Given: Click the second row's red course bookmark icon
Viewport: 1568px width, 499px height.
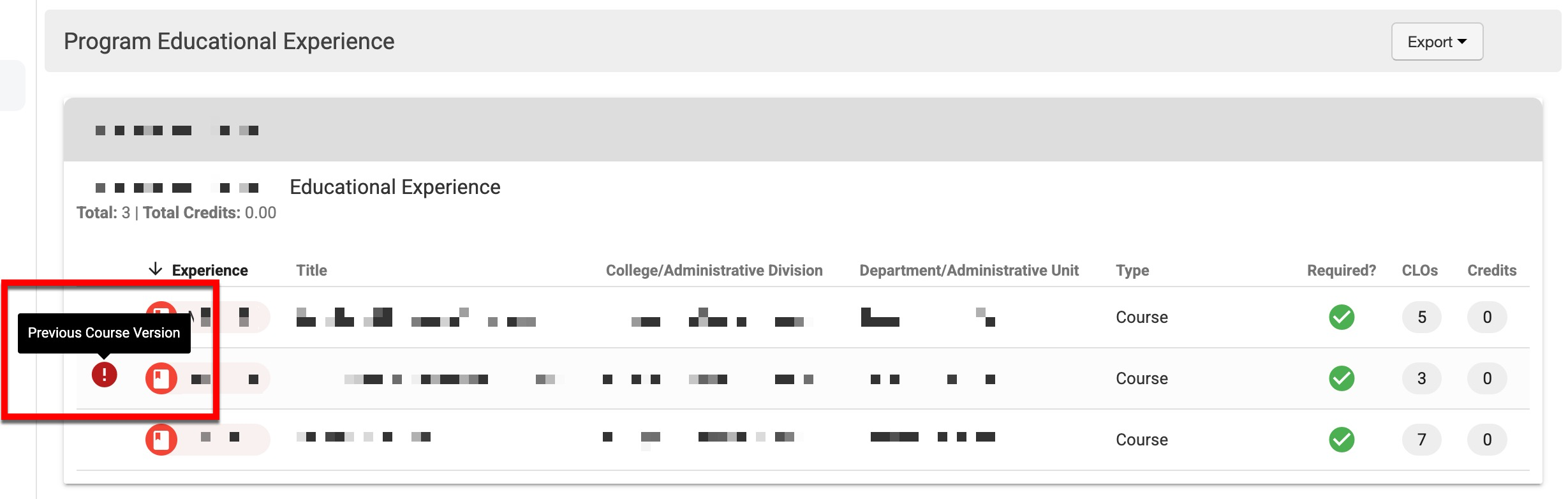Looking at the screenshot, I should click(x=161, y=378).
